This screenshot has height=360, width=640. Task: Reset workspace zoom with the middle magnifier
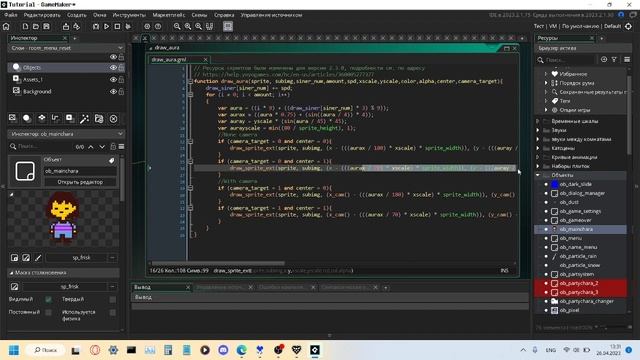pos(188,27)
